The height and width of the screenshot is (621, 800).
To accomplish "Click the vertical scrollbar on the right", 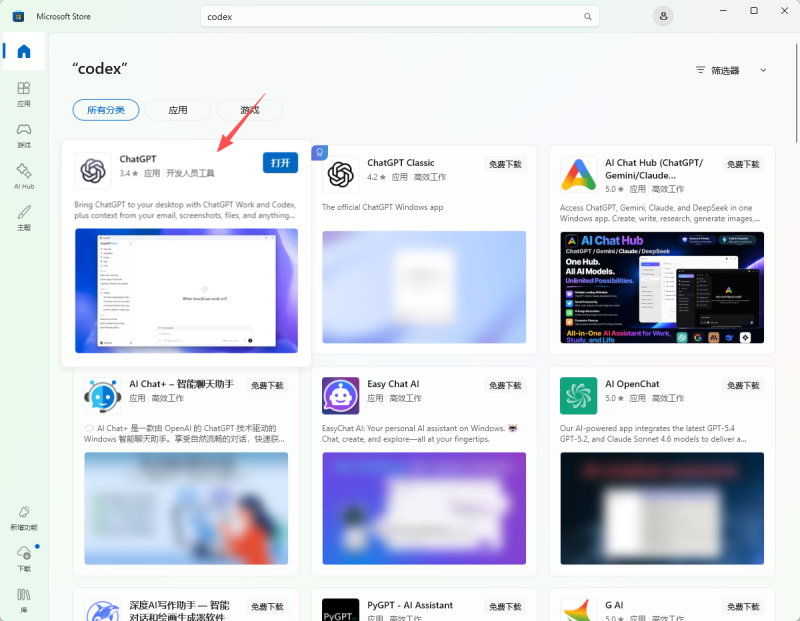I will 796,93.
